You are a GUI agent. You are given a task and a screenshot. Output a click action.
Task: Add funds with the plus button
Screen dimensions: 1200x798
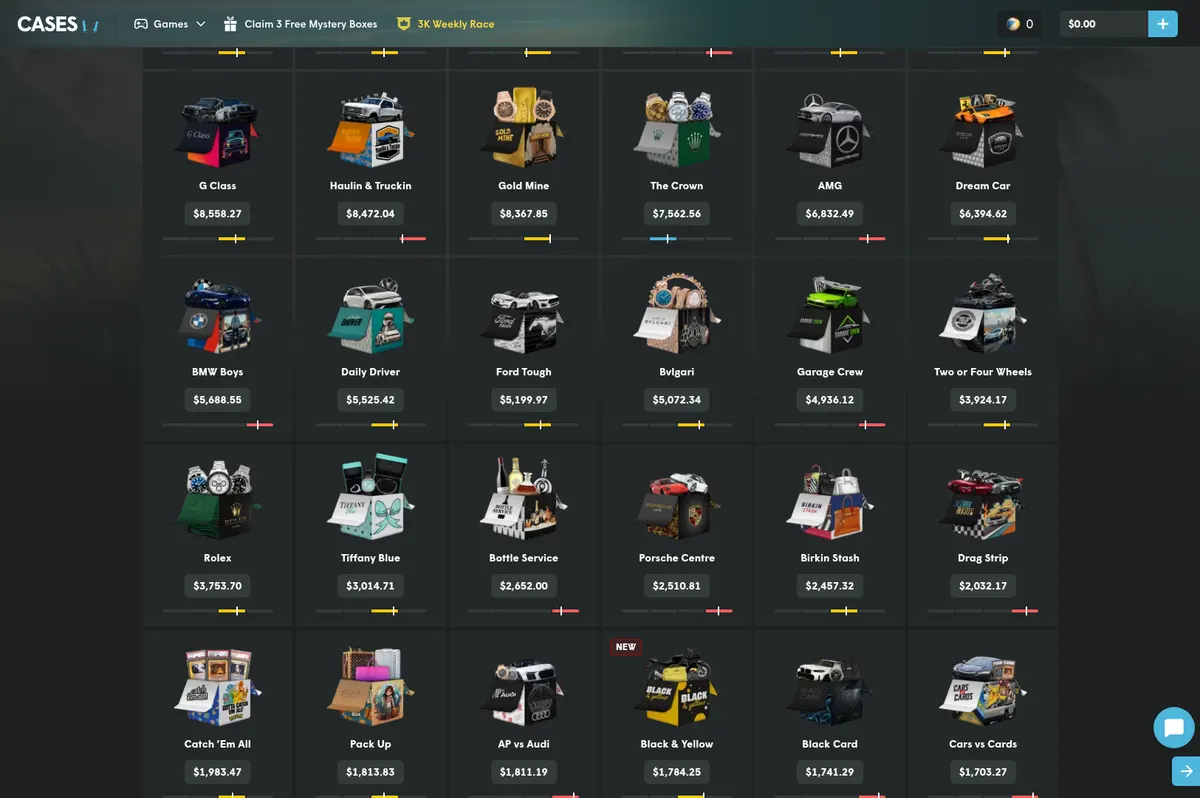point(1163,24)
